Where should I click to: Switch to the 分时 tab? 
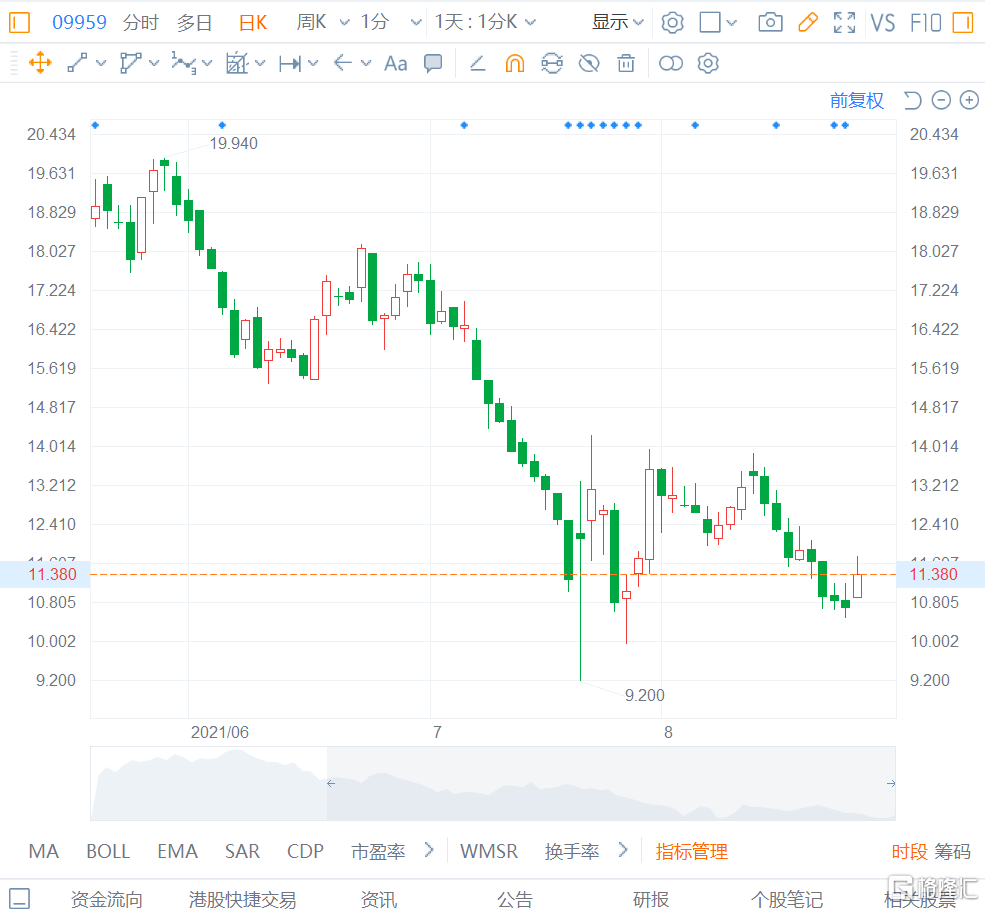[x=140, y=21]
